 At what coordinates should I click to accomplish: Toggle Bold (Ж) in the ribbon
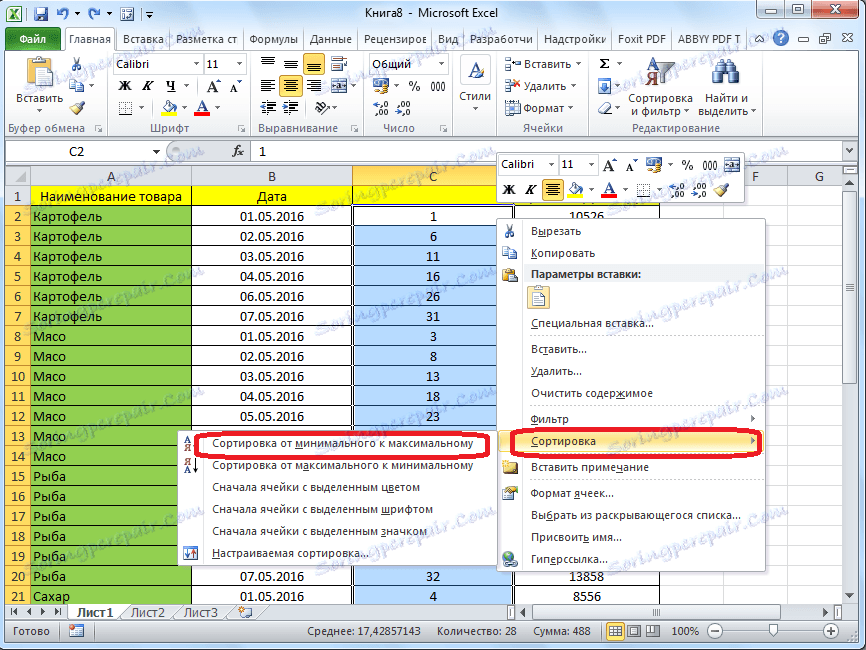[126, 86]
